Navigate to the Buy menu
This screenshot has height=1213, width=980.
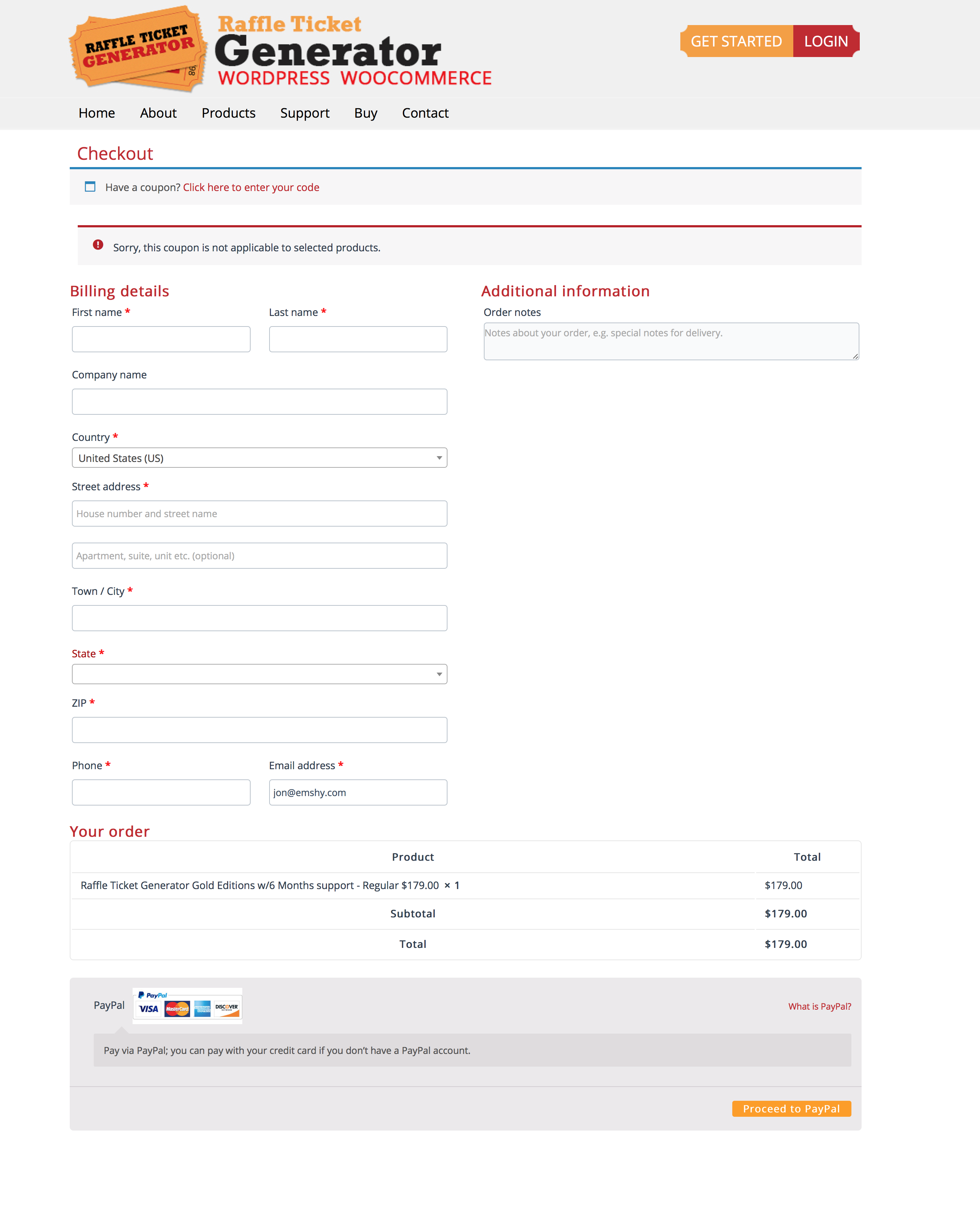coord(365,113)
